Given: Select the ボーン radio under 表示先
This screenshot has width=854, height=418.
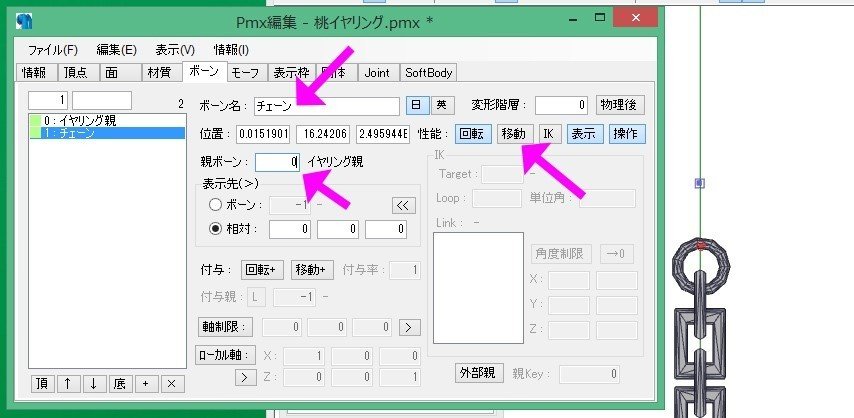Looking at the screenshot, I should click(216, 205).
